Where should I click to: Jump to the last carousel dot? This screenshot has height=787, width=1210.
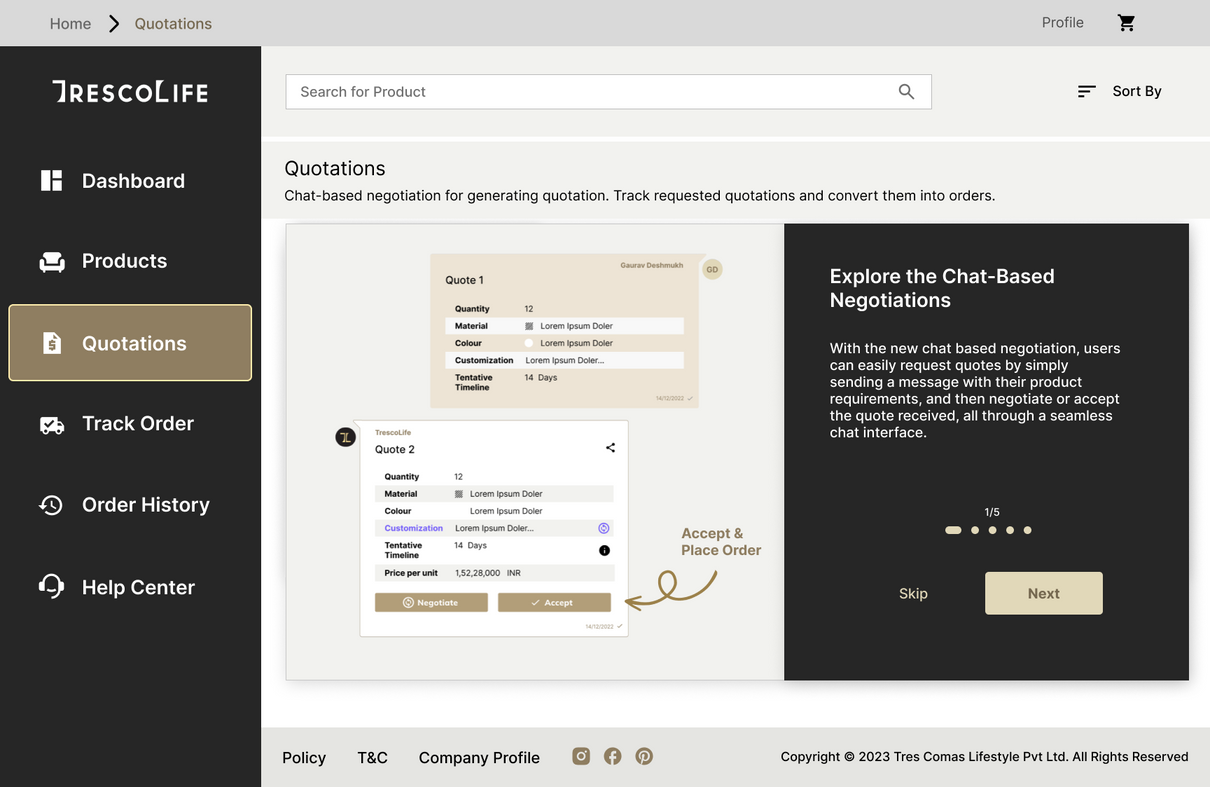click(1027, 530)
